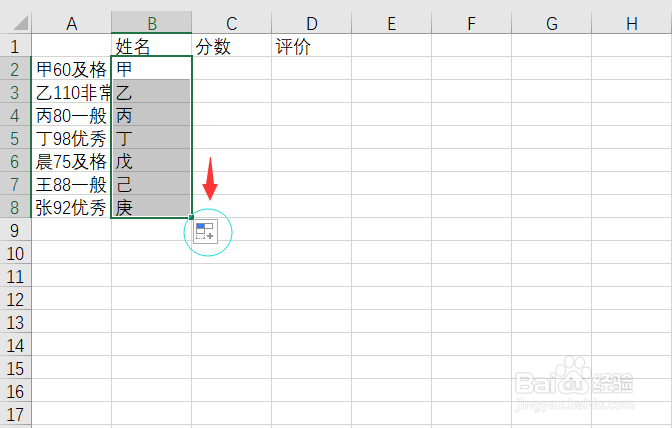
Task: Click cell with 丙80一般
Action: pos(72,115)
